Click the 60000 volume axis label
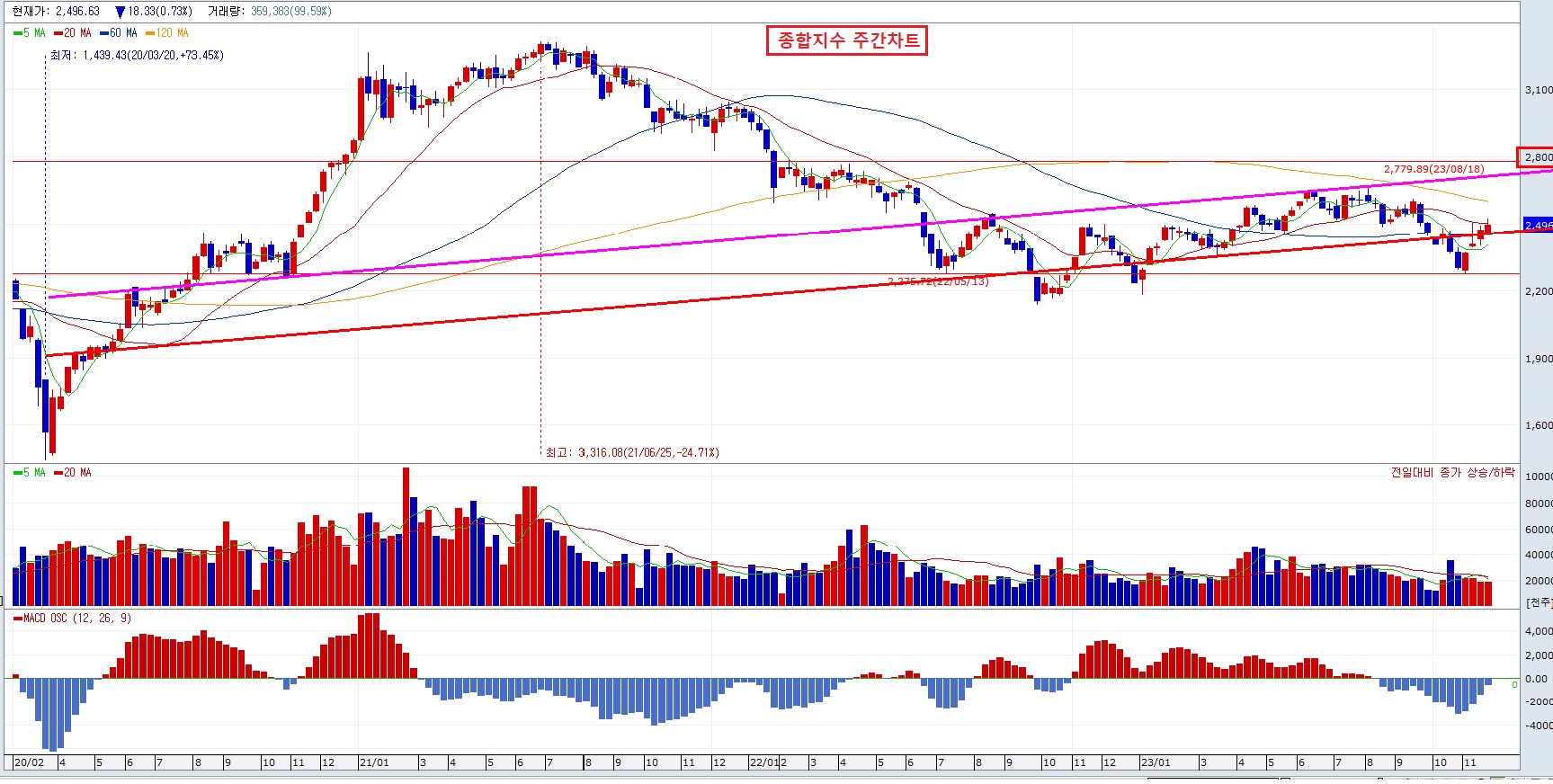Screen dimensions: 1553x784 coord(1540,530)
